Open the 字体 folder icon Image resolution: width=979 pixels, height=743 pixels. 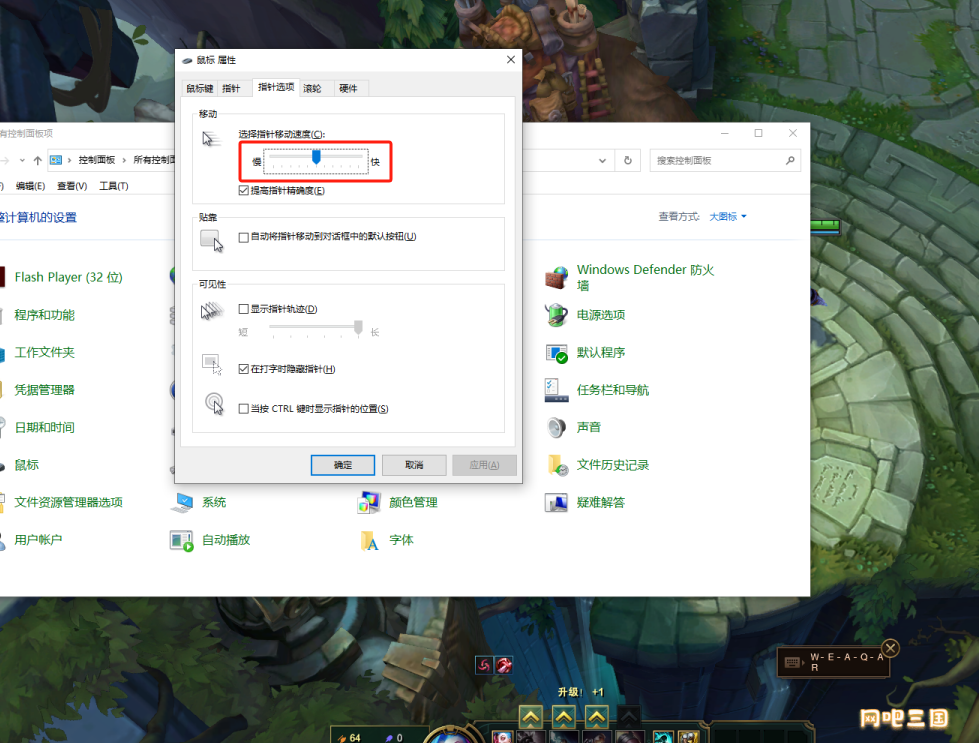coord(369,540)
